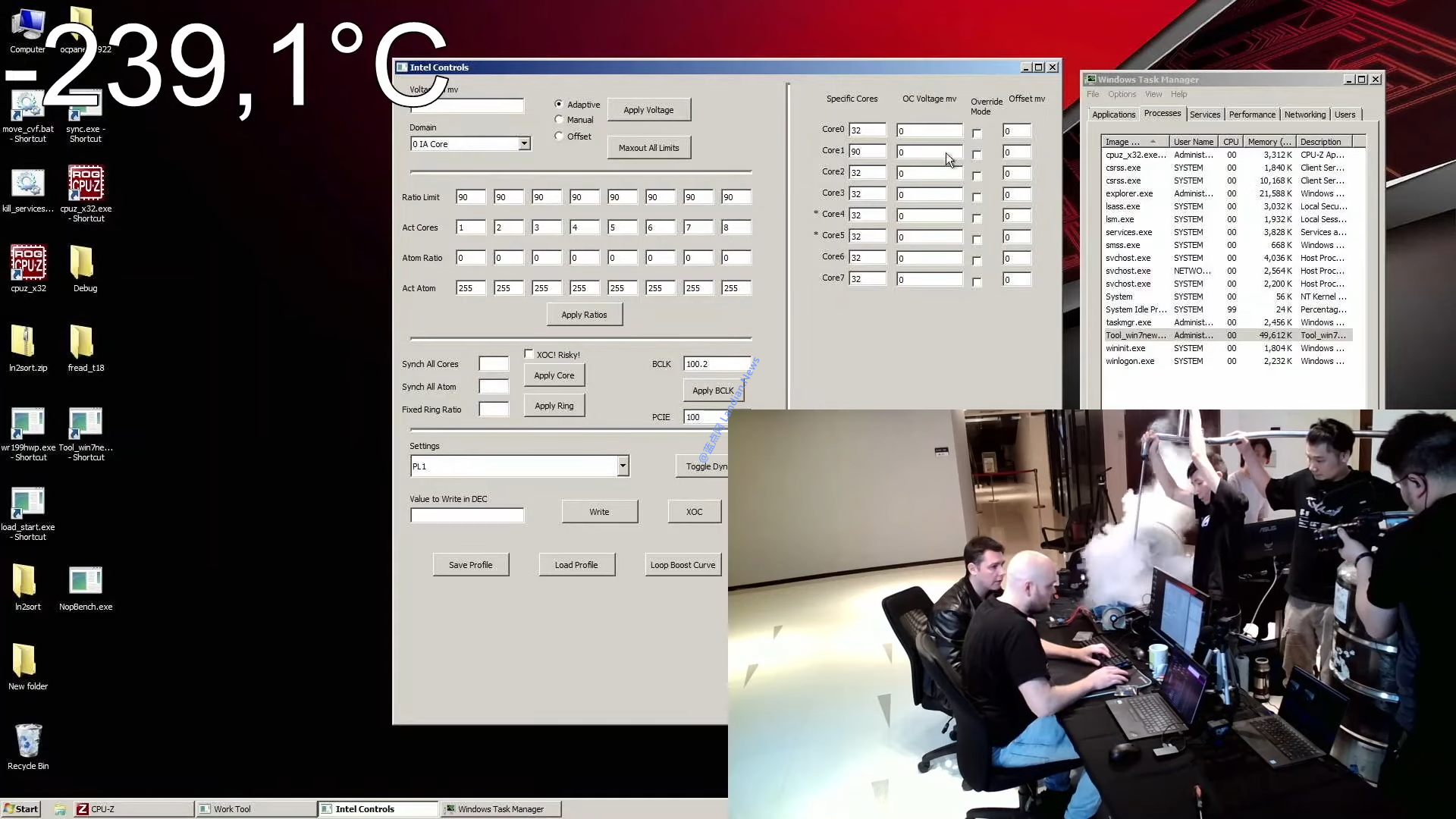The width and height of the screenshot is (1456, 819).
Task: Switch to the Services tab
Action: pos(1205,115)
